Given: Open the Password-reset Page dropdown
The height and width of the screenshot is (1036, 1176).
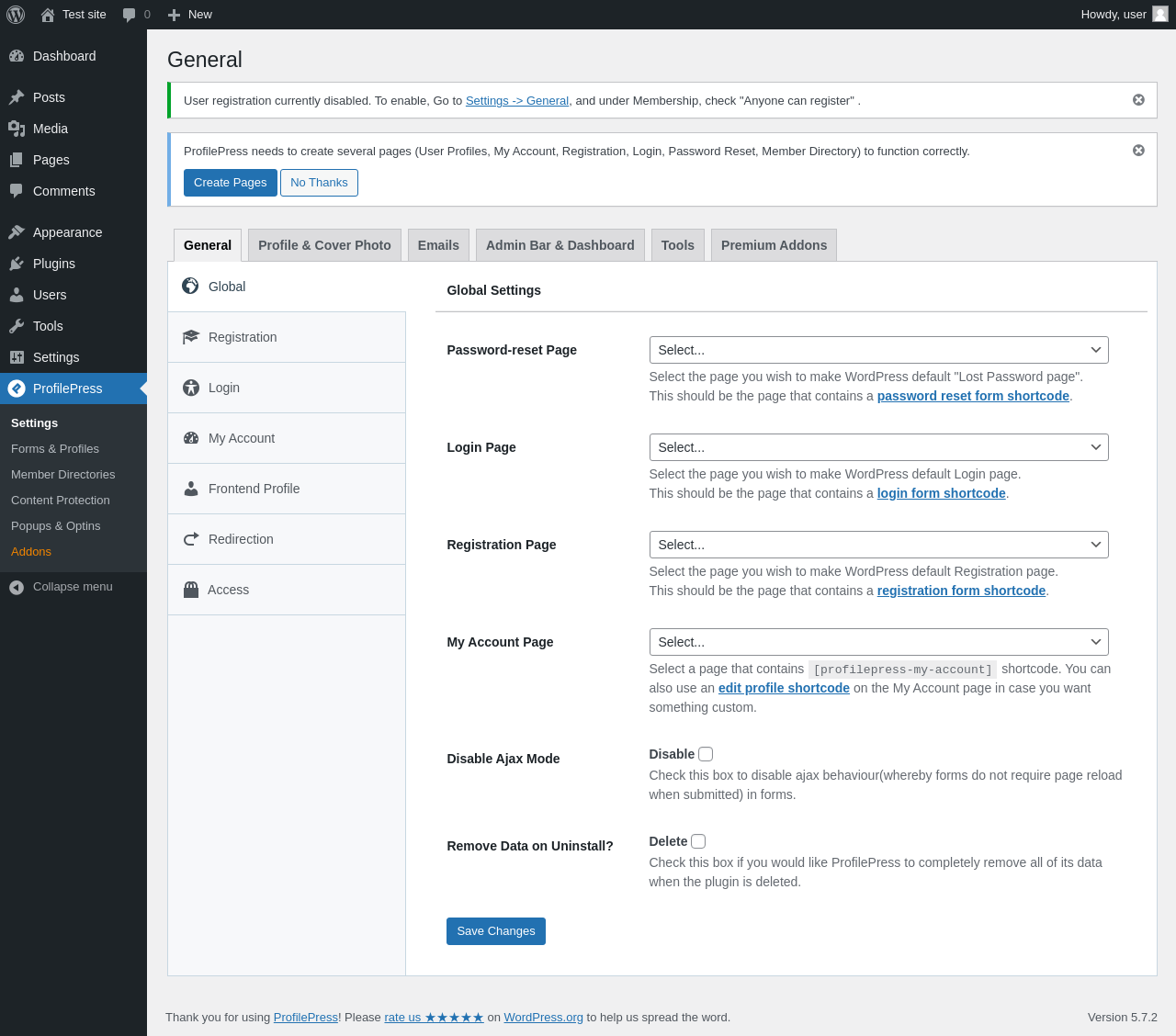Looking at the screenshot, I should click(x=879, y=350).
